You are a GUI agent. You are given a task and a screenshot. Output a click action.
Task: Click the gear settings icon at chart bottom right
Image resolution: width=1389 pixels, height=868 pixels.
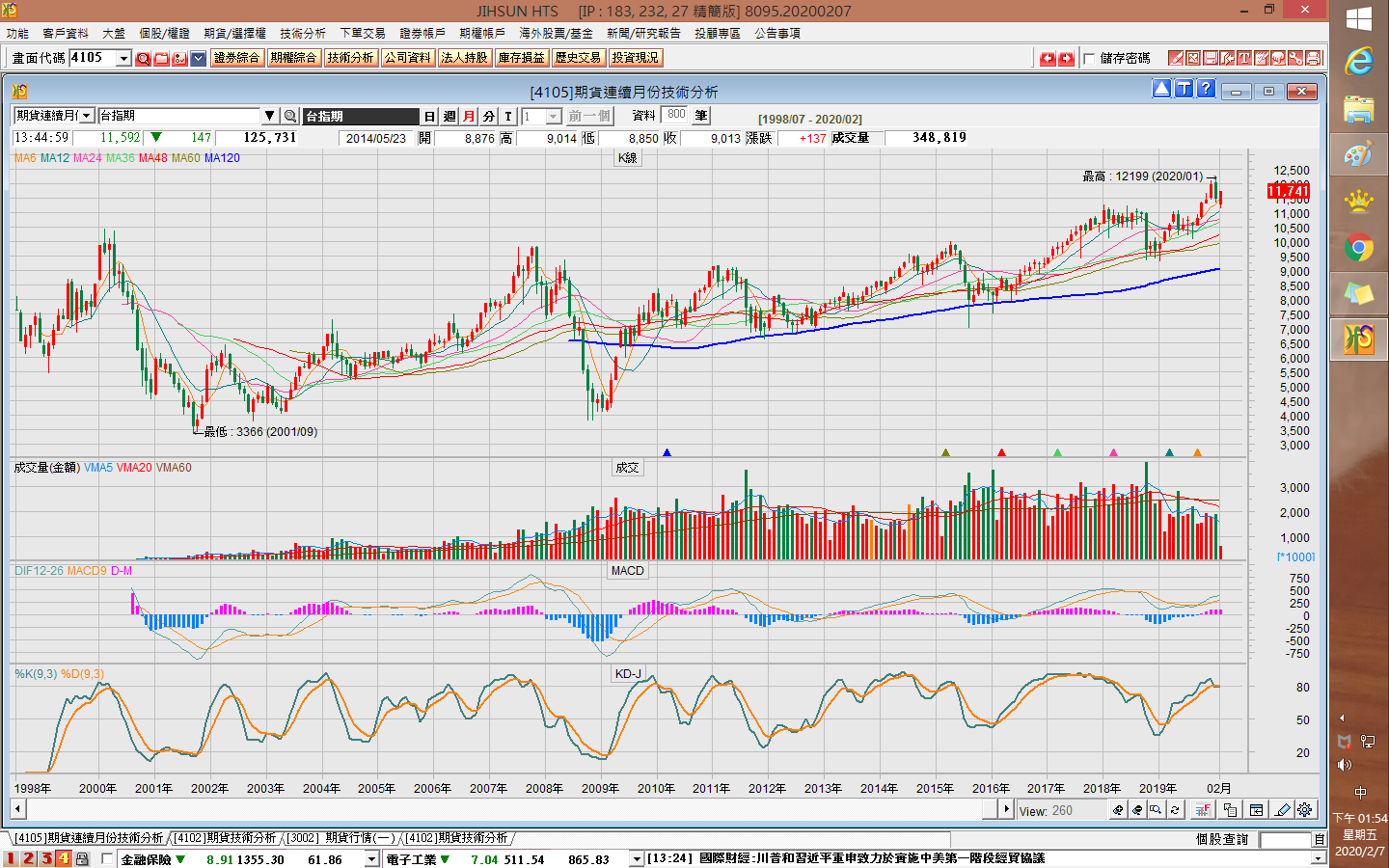coord(1305,810)
